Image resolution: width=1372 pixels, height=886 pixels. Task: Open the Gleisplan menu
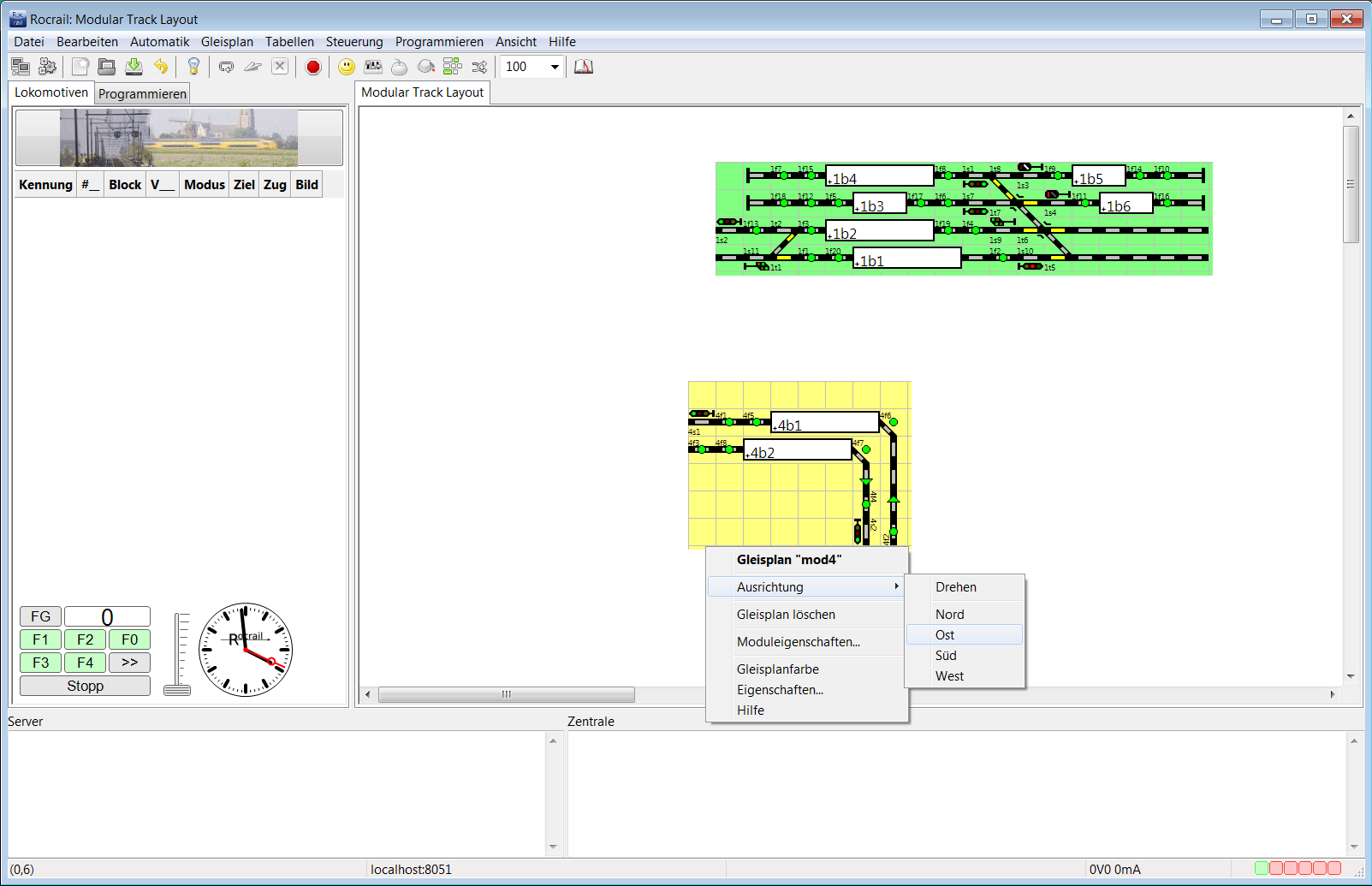(227, 42)
